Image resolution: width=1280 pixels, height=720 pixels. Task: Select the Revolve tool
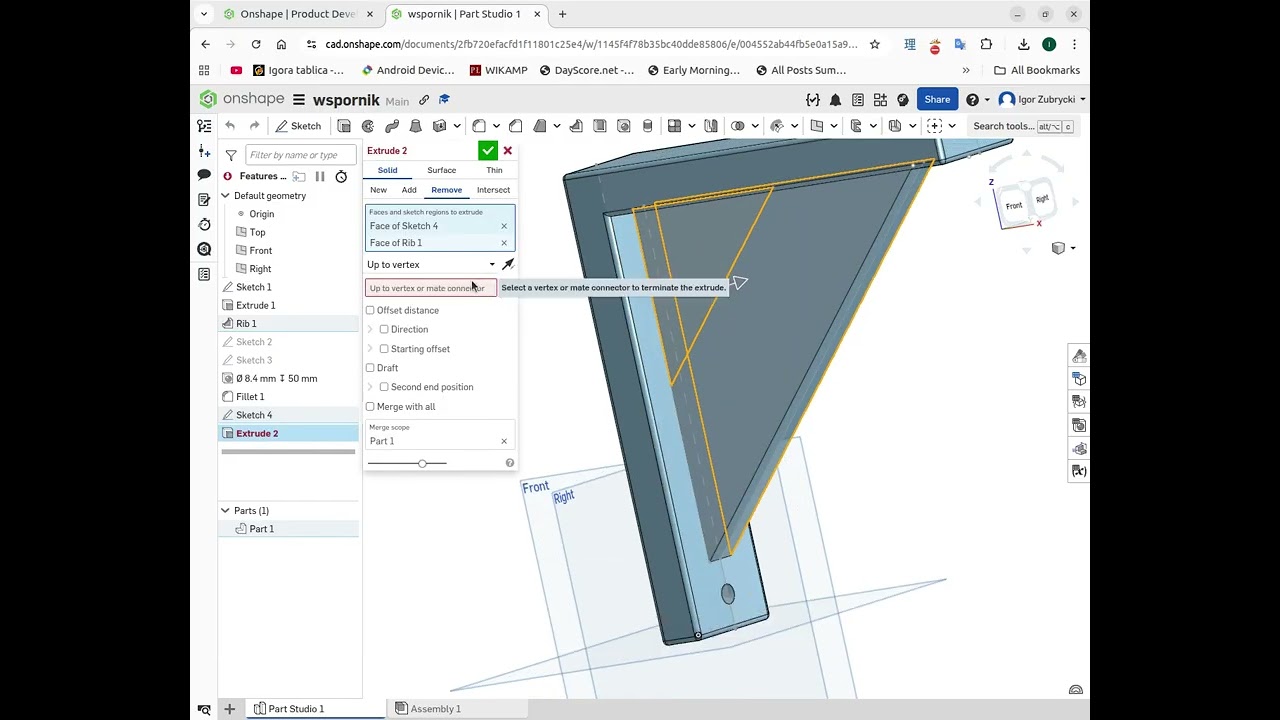click(x=368, y=126)
